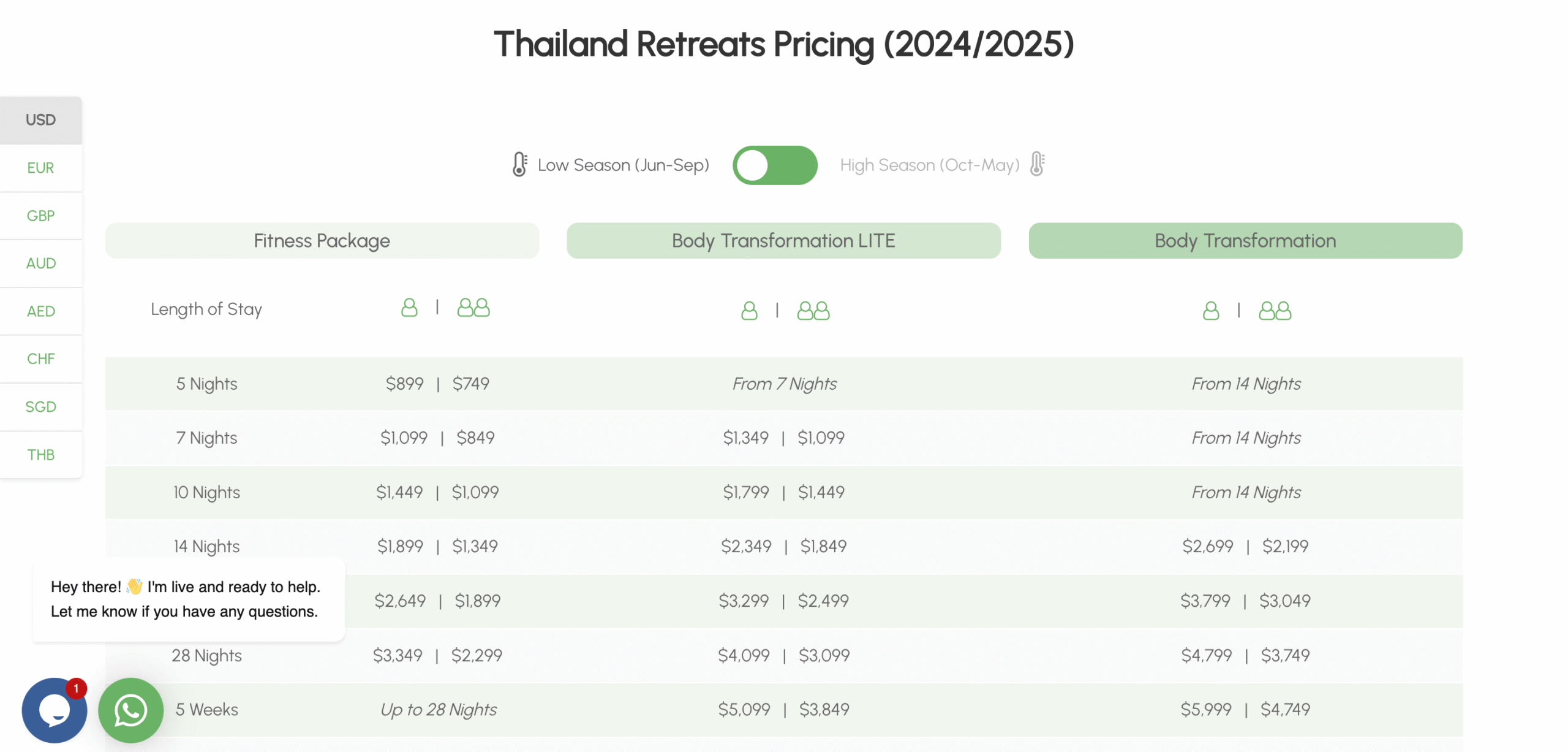This screenshot has width=1568, height=752.
Task: Select the Low Season (Jun-Sep) option
Action: pos(623,164)
